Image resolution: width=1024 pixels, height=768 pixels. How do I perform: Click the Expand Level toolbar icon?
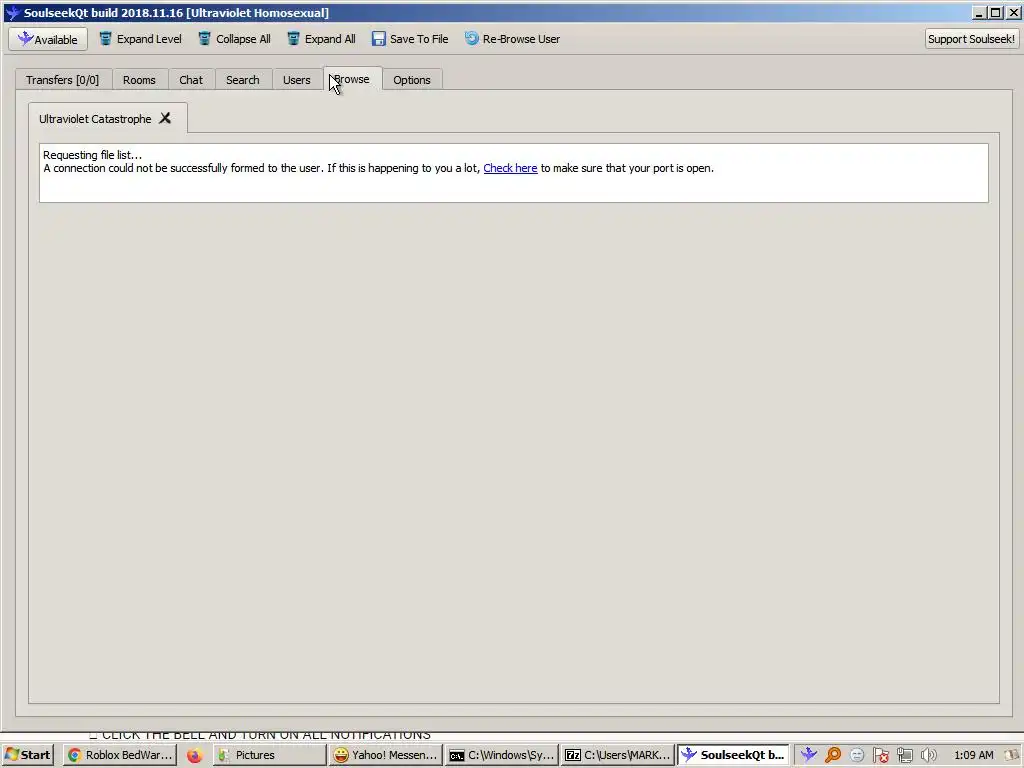pyautogui.click(x=105, y=39)
